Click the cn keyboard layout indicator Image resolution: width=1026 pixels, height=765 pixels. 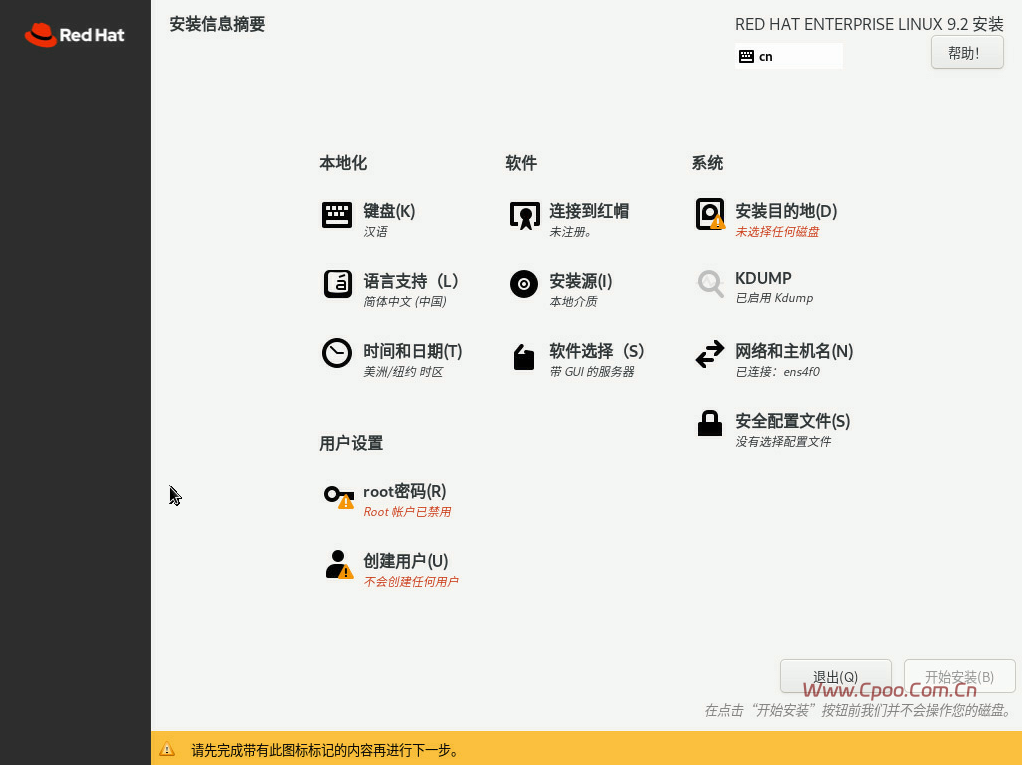click(789, 56)
